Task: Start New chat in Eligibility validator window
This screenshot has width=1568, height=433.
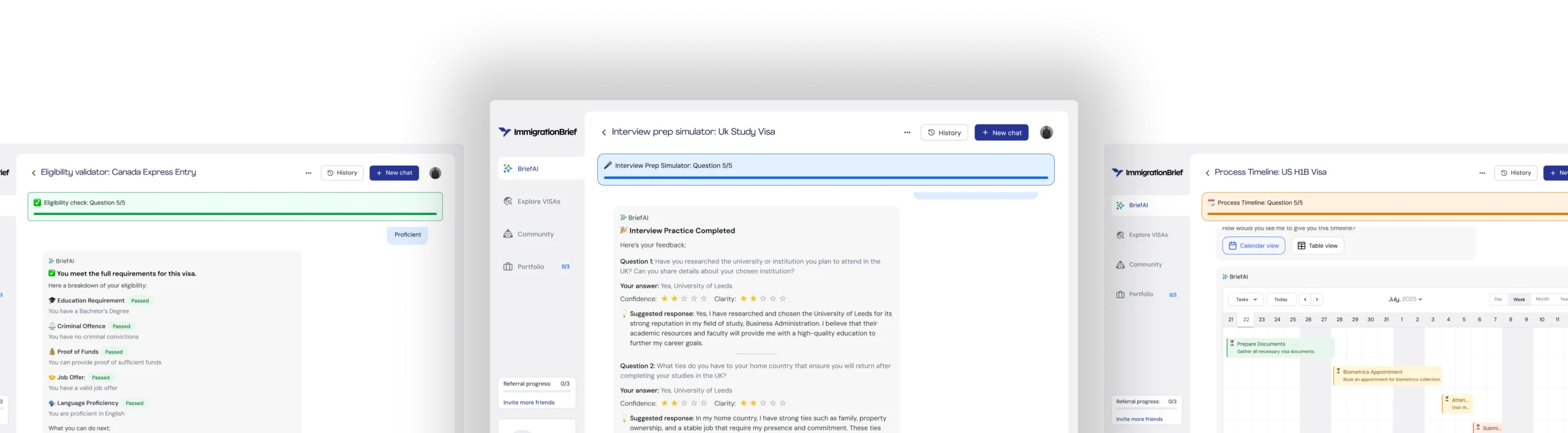Action: [394, 173]
